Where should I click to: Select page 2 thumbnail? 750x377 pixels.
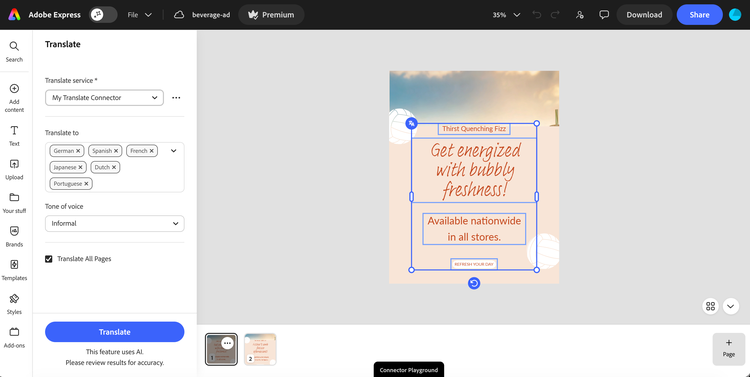point(260,350)
